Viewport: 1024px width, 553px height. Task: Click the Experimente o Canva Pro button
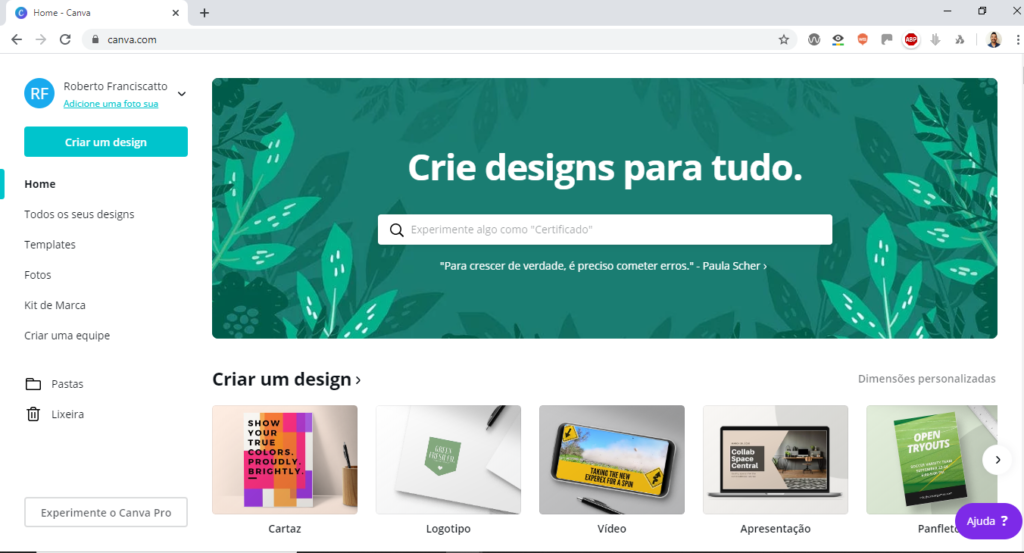[106, 513]
